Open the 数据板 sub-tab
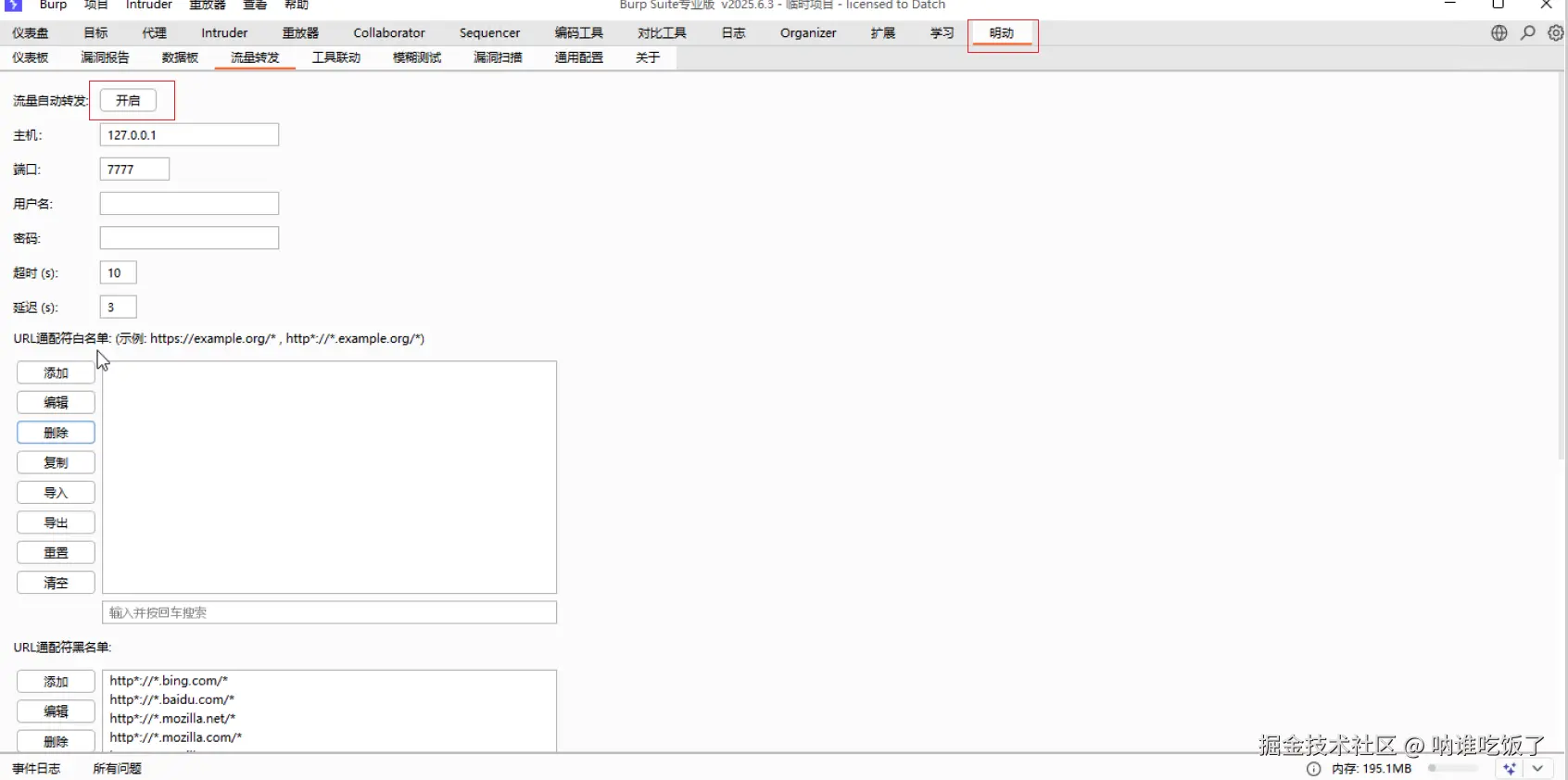1568x780 pixels. click(180, 57)
